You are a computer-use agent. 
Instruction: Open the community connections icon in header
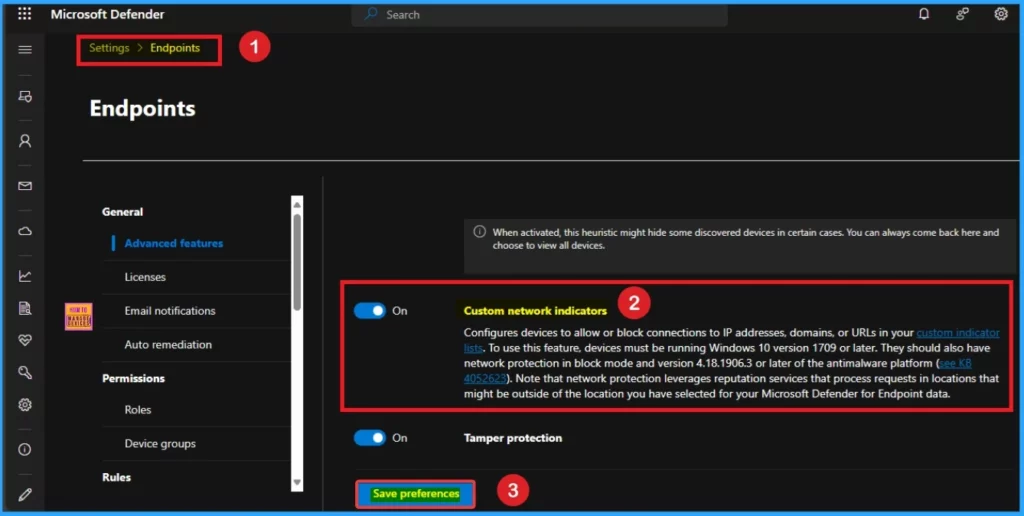pos(962,14)
